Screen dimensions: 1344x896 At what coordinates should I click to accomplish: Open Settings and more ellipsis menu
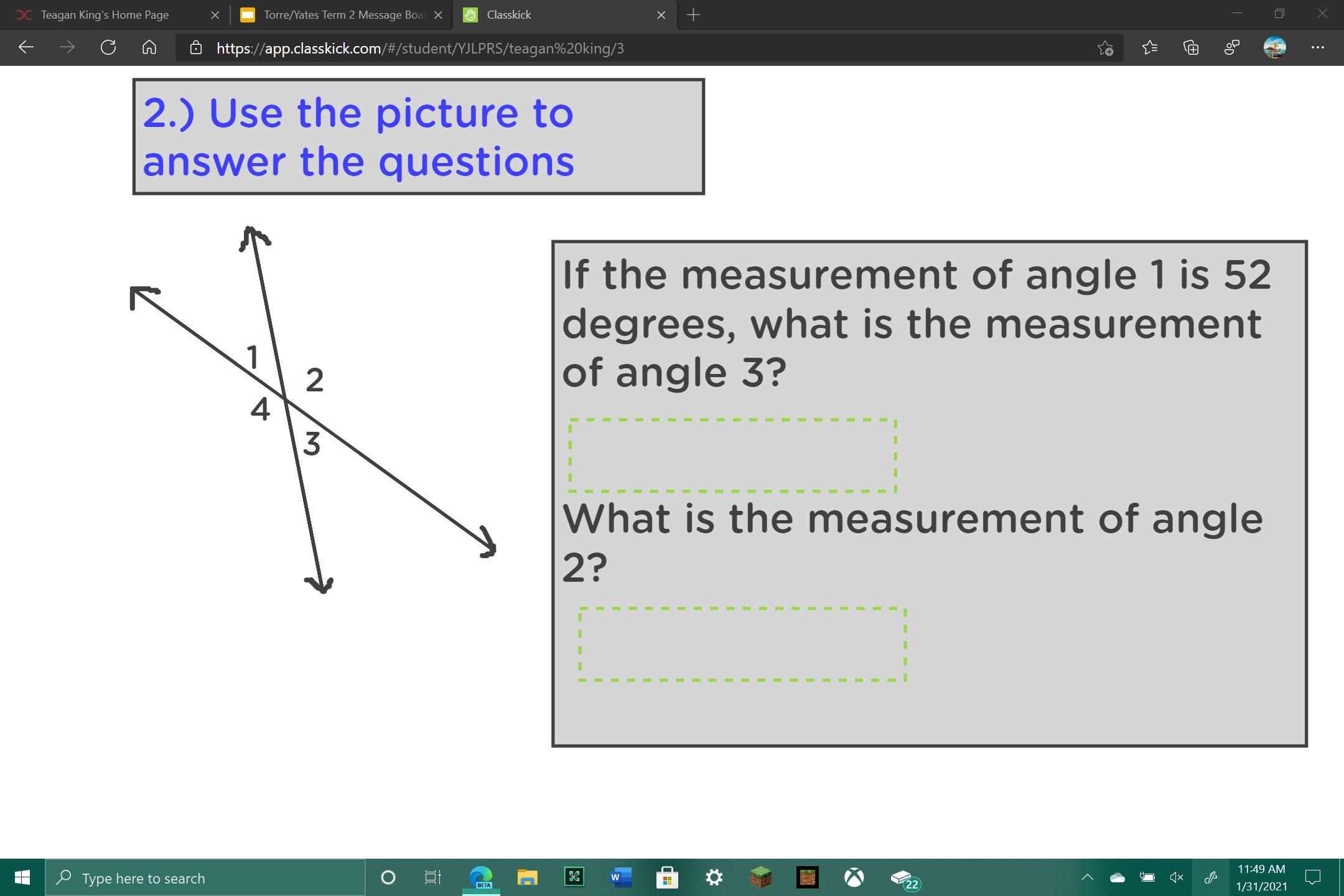point(1317,48)
